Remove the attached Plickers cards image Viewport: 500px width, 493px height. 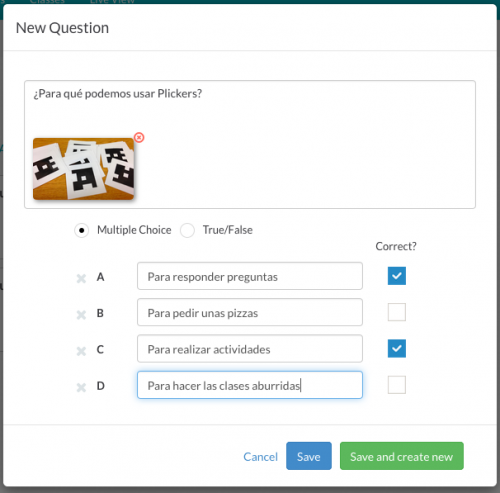(139, 137)
